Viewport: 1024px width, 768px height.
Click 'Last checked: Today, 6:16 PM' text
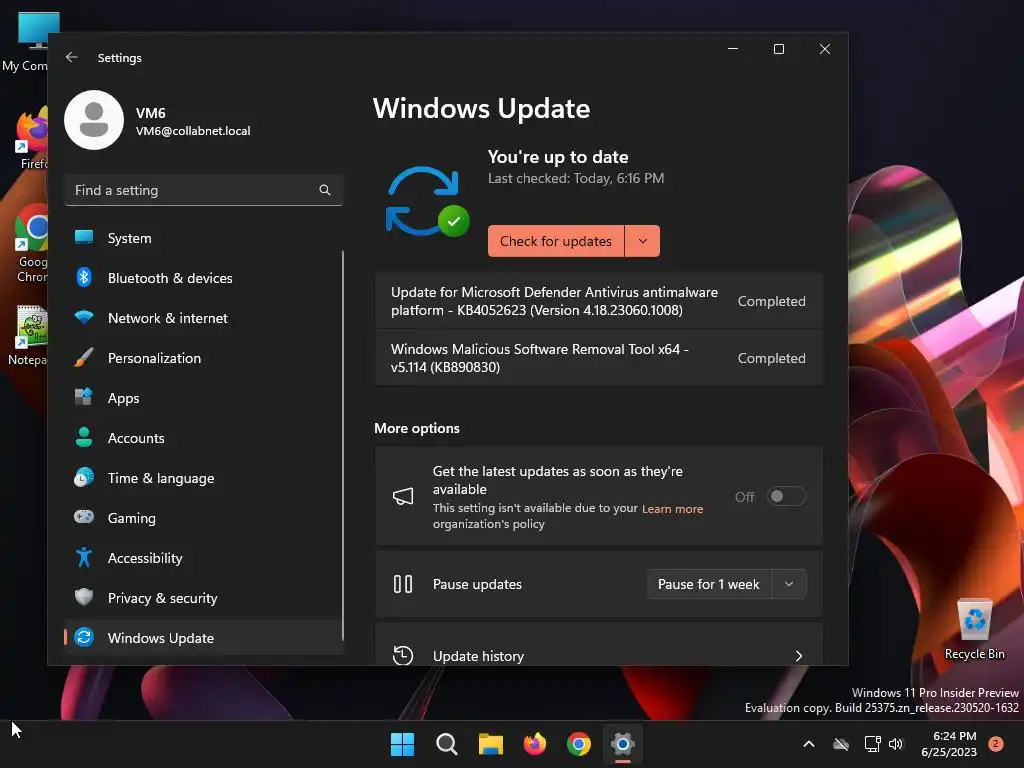(x=575, y=178)
